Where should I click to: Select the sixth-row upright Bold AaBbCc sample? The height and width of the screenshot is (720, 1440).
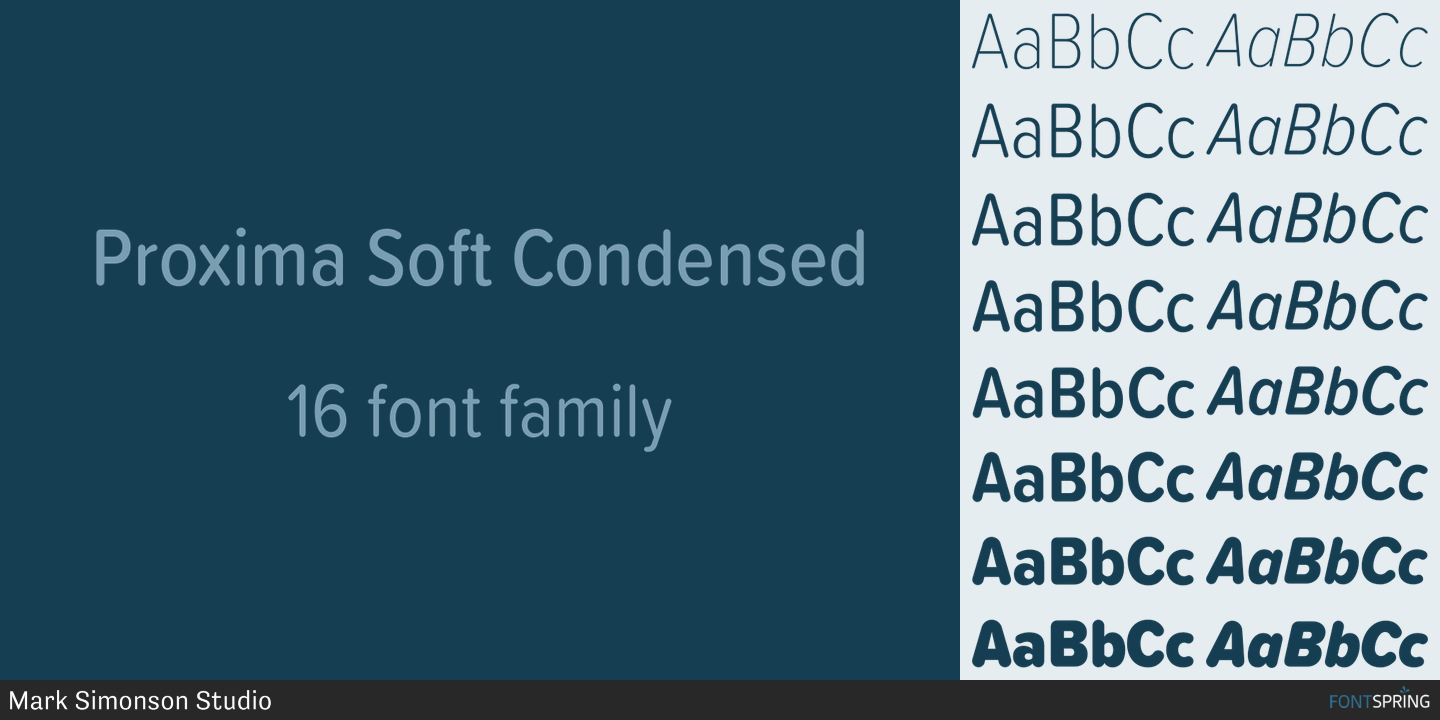(1083, 478)
